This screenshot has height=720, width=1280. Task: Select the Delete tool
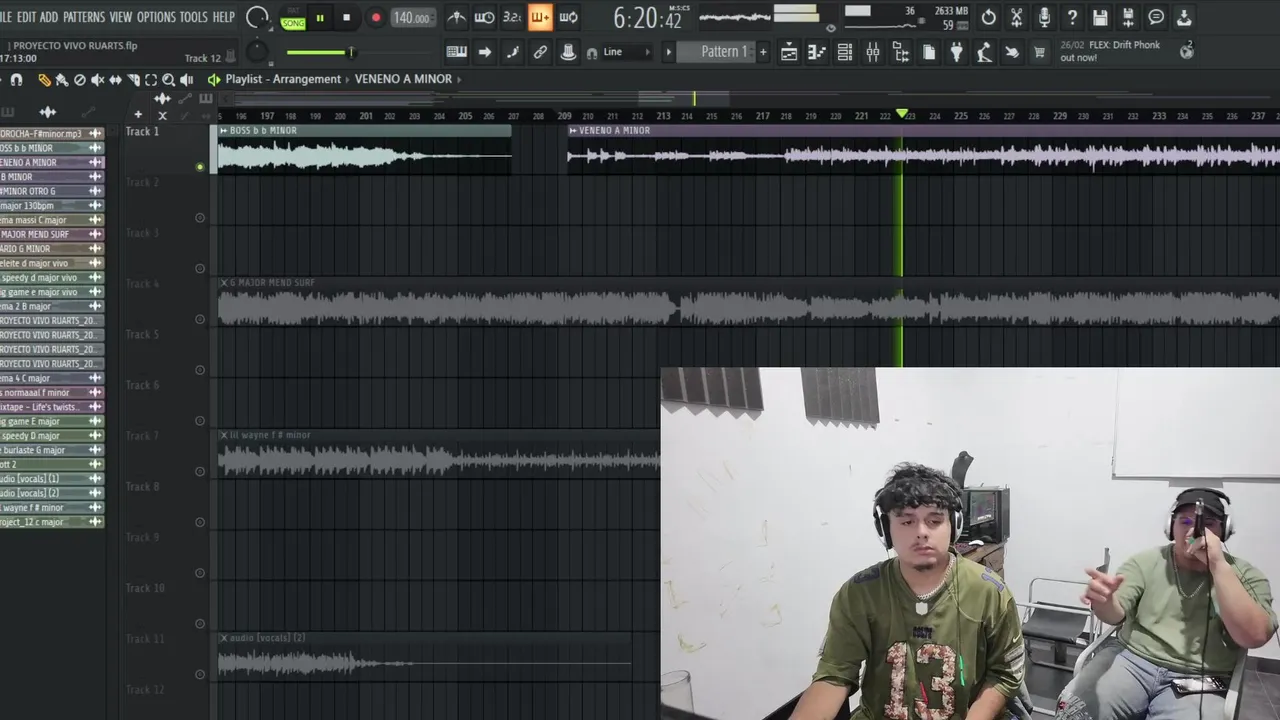(80, 80)
